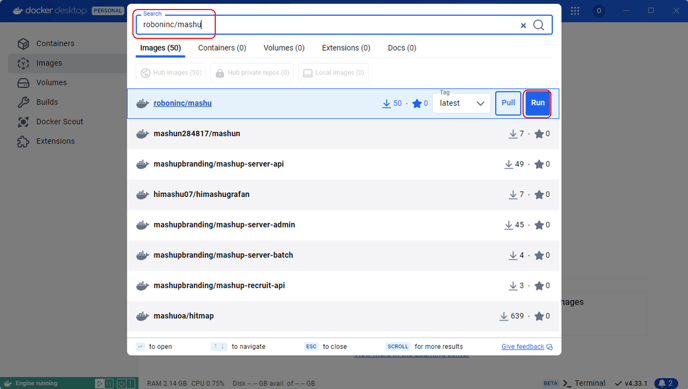Switch to the Containers (0) tab
Viewport: 688px width, 389px height.
click(x=222, y=48)
